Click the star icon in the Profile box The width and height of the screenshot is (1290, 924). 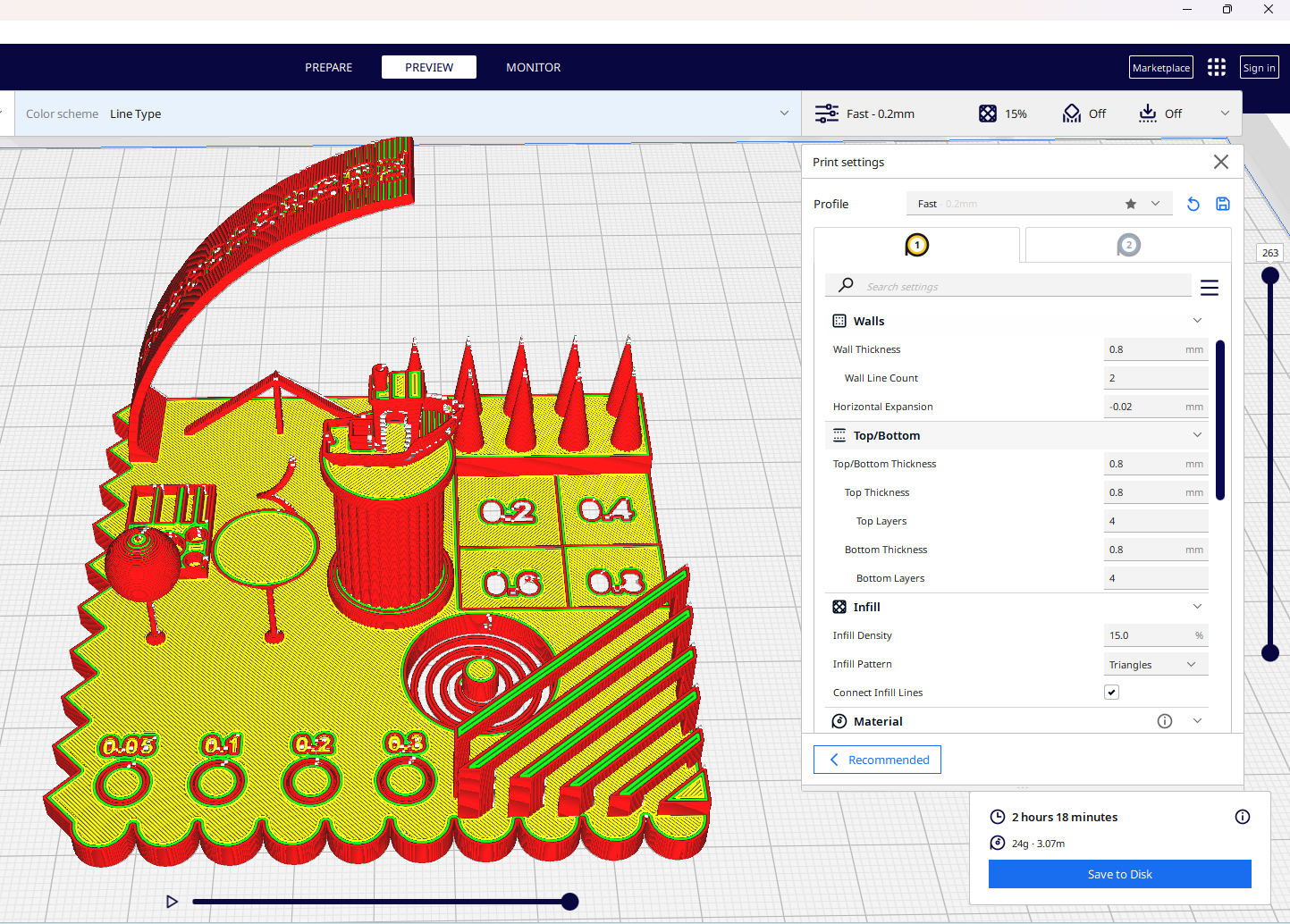coord(1131,204)
